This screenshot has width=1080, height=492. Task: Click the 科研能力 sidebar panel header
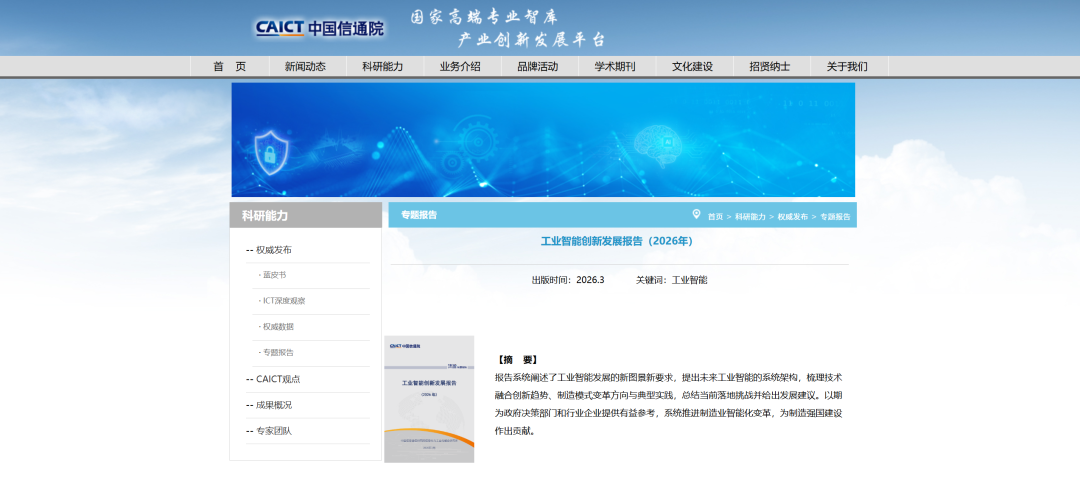click(x=306, y=215)
